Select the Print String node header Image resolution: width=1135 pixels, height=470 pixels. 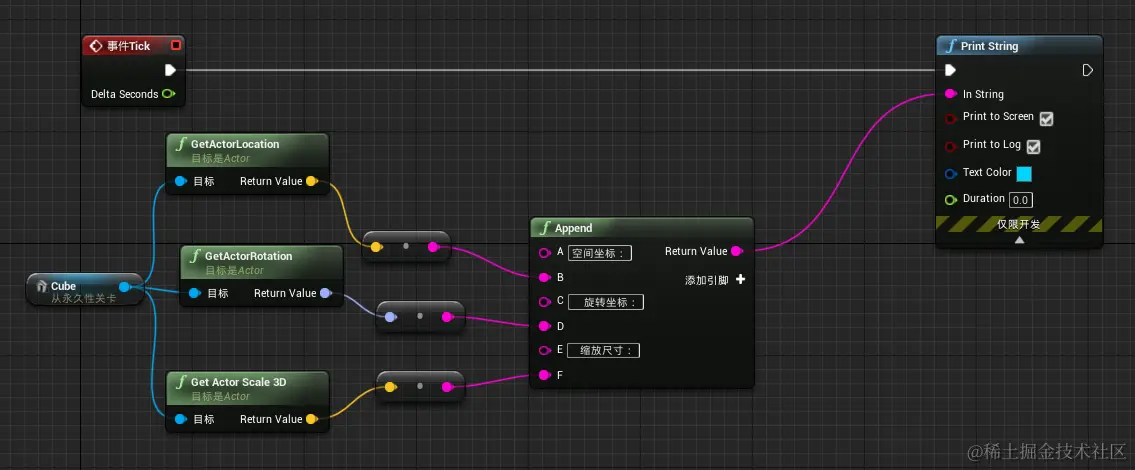(x=1019, y=46)
